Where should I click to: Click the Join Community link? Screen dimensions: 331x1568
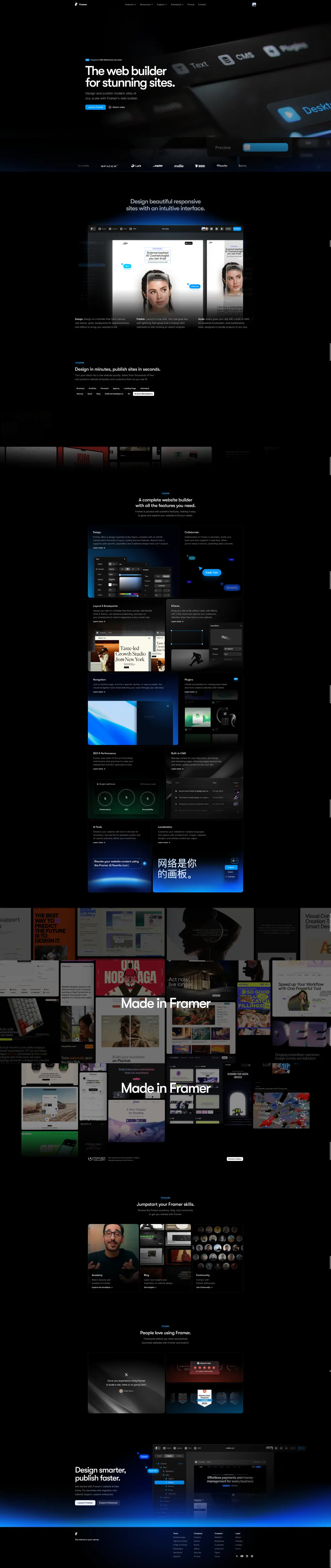tap(205, 1287)
